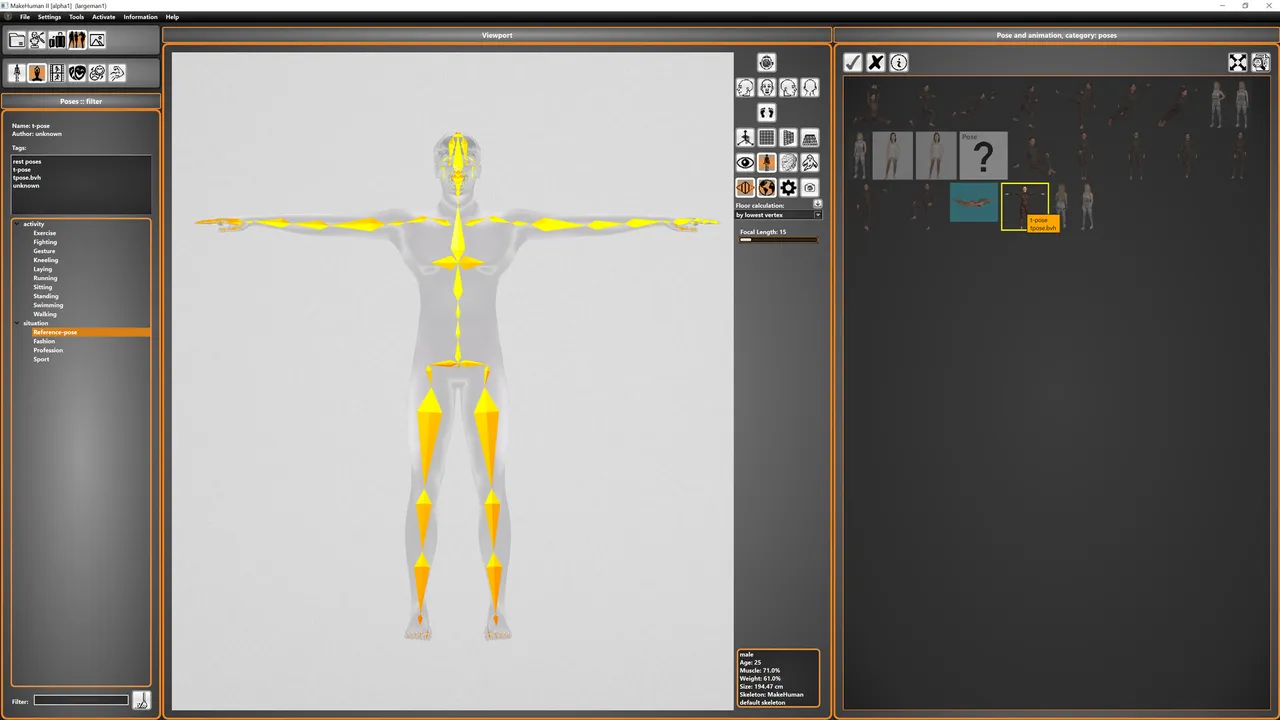This screenshot has width=1280, height=720.
Task: Click the clear filter broom button
Action: [x=141, y=700]
